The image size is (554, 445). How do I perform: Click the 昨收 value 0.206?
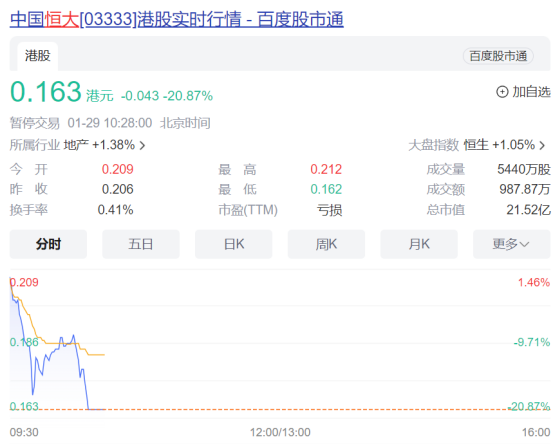coord(118,189)
